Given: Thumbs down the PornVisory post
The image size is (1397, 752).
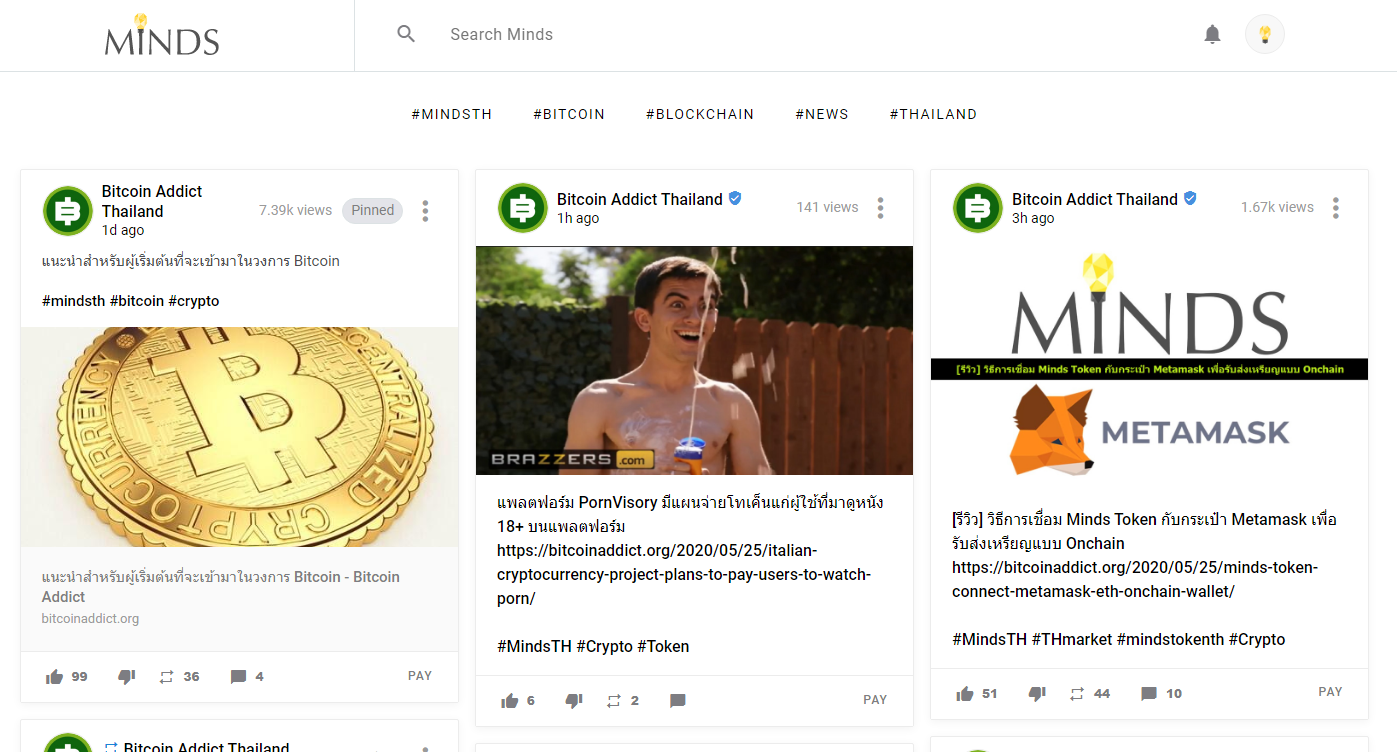Looking at the screenshot, I should [573, 701].
